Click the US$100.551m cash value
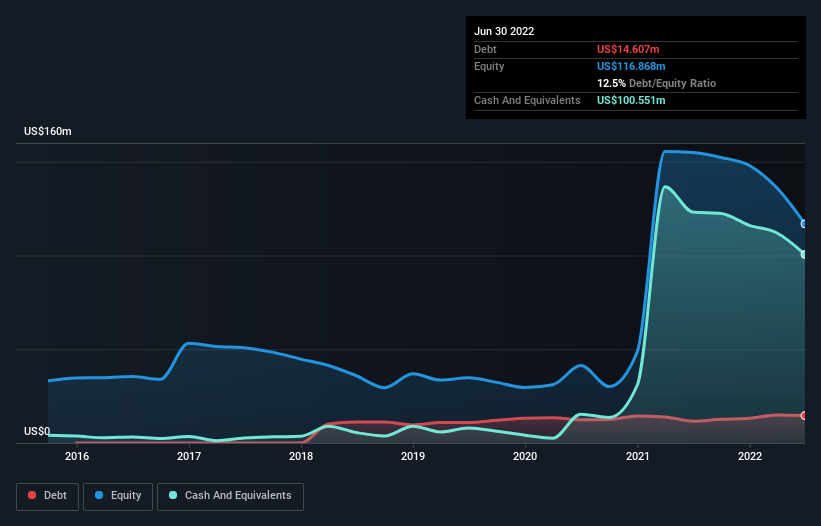 coord(631,100)
